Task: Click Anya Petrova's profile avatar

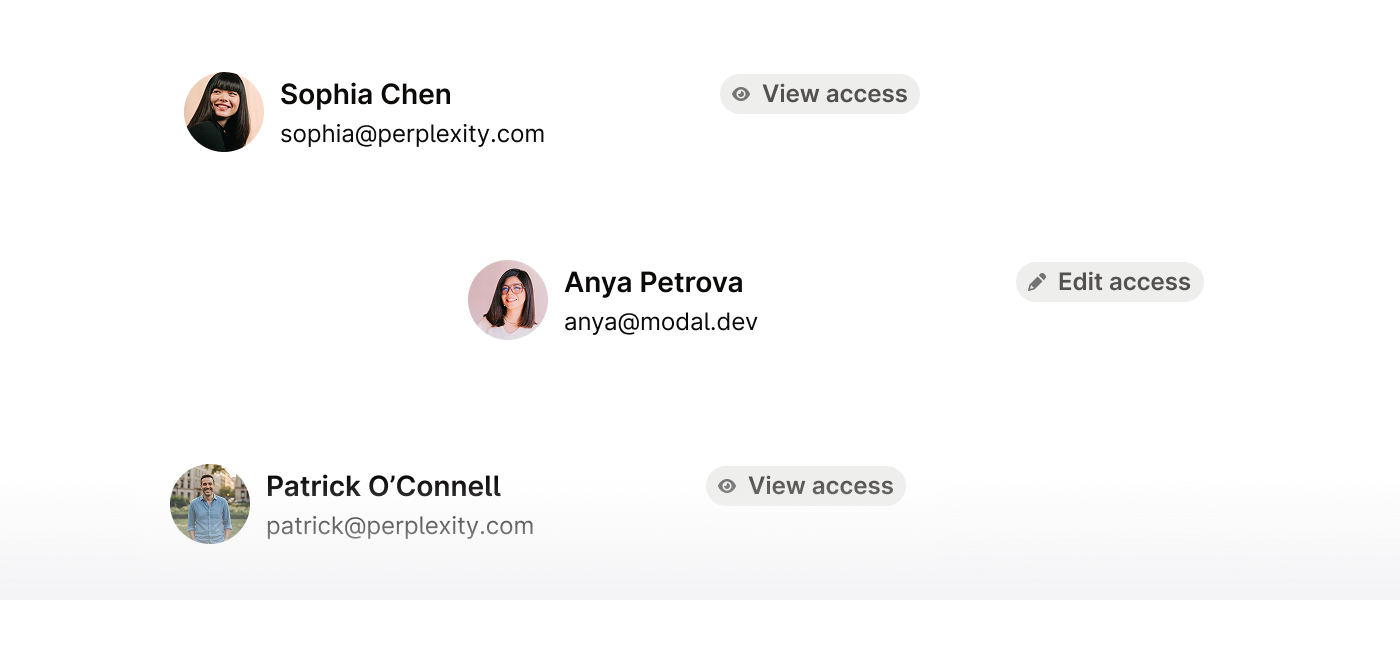Action: tap(508, 300)
